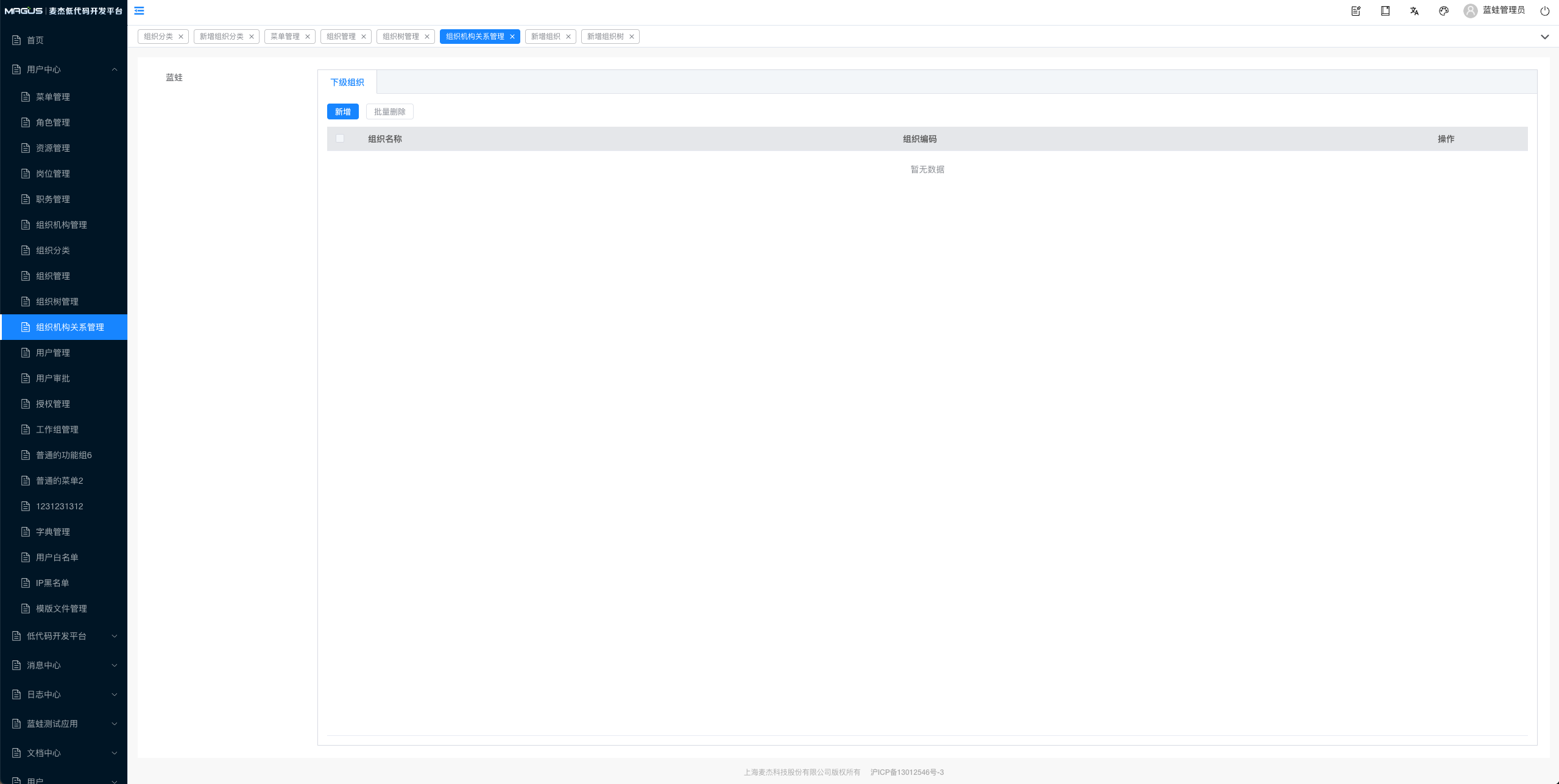Close the 组织分类 tab
The width and height of the screenshot is (1559, 784).
click(181, 37)
